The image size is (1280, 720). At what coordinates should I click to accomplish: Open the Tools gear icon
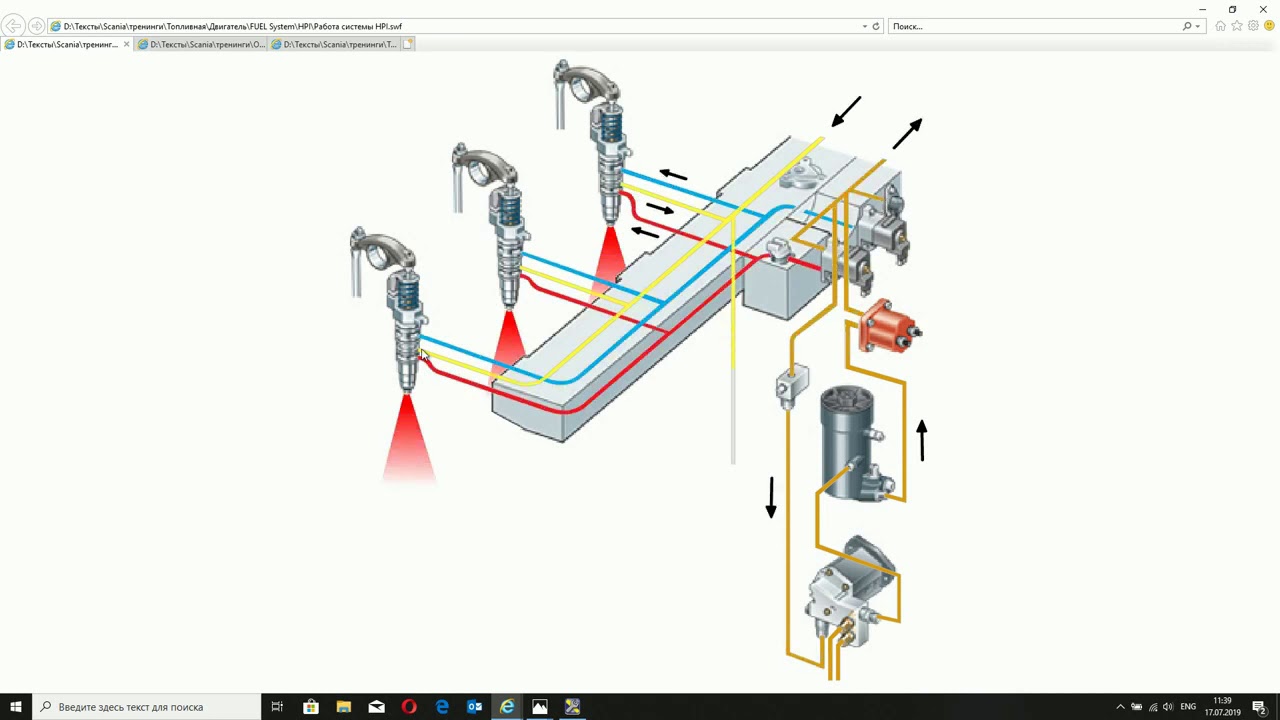click(1253, 26)
